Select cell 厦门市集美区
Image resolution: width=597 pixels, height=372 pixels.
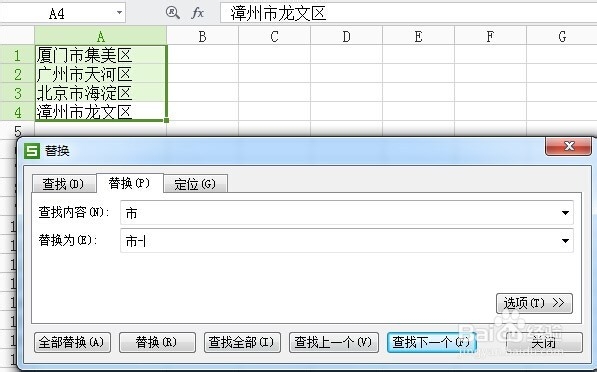coord(101,55)
